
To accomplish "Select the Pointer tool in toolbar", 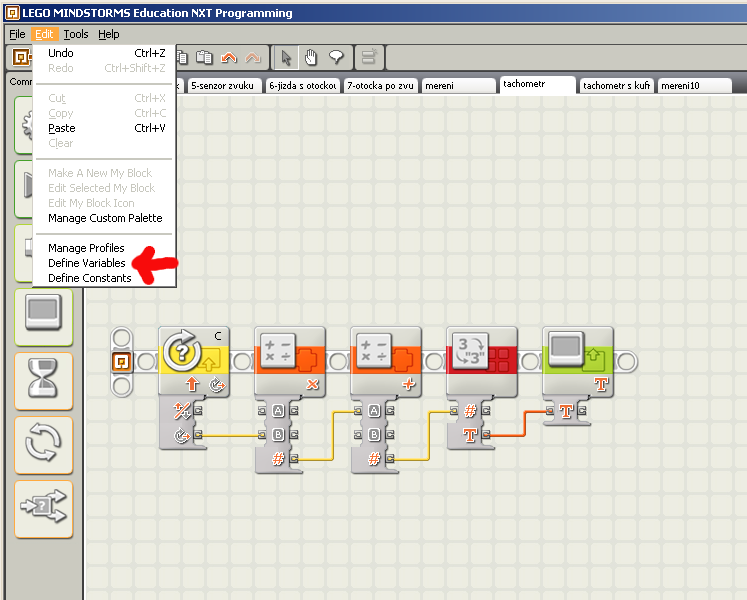I will tap(285, 58).
